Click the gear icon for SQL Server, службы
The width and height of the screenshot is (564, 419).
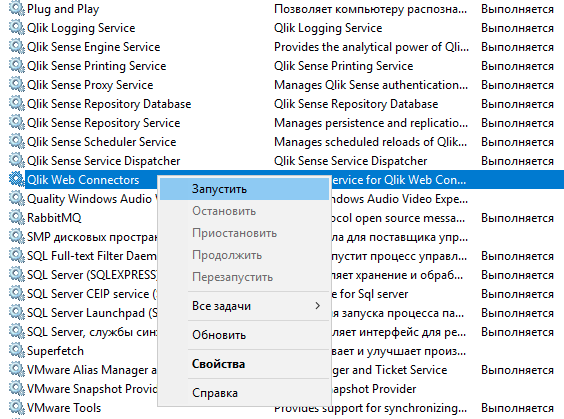coord(17,332)
